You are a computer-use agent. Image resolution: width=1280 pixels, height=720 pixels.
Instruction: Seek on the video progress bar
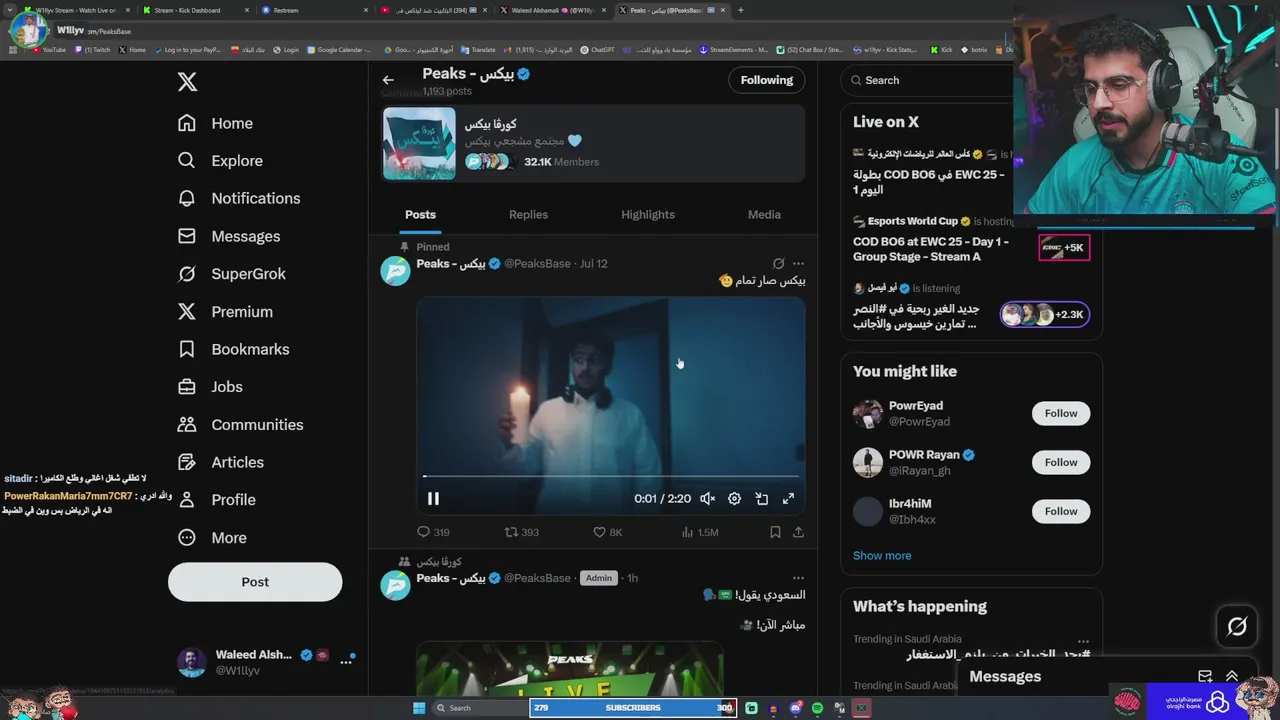[x=610, y=476]
